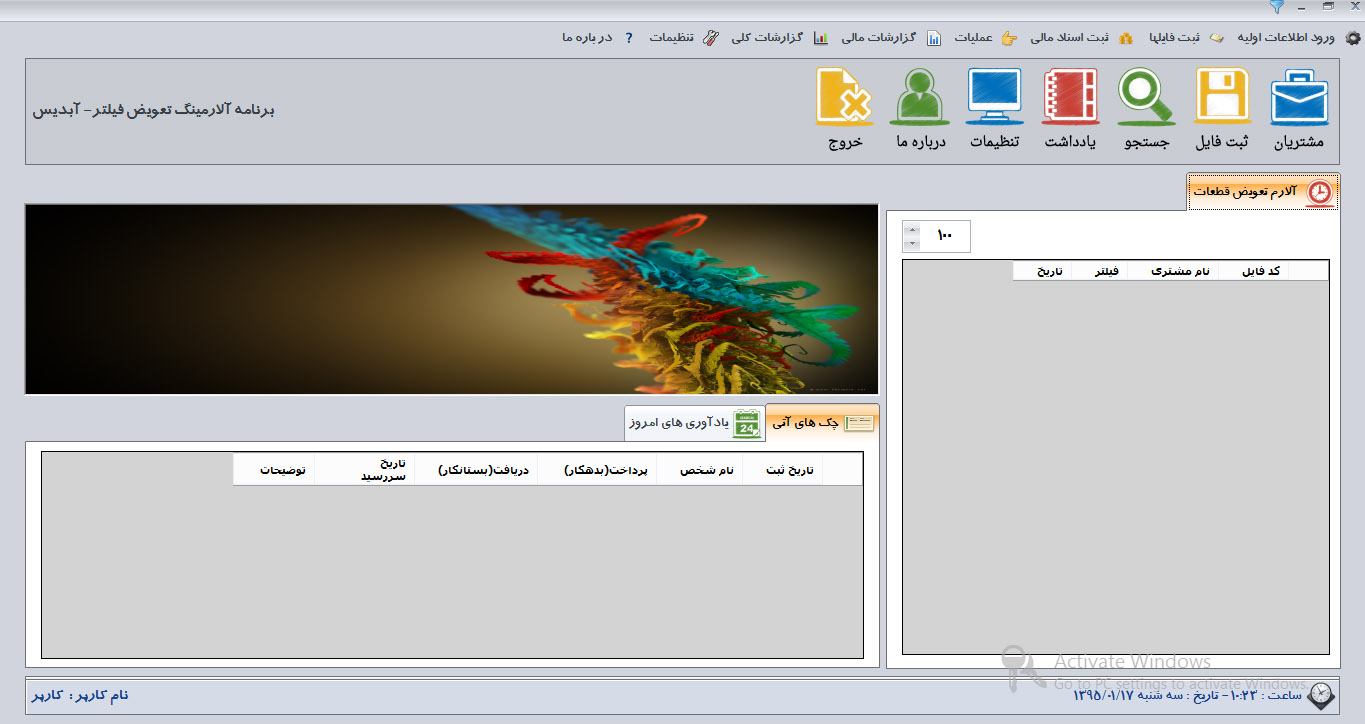
Task: Open the در باره ما menu
Action: click(x=586, y=38)
